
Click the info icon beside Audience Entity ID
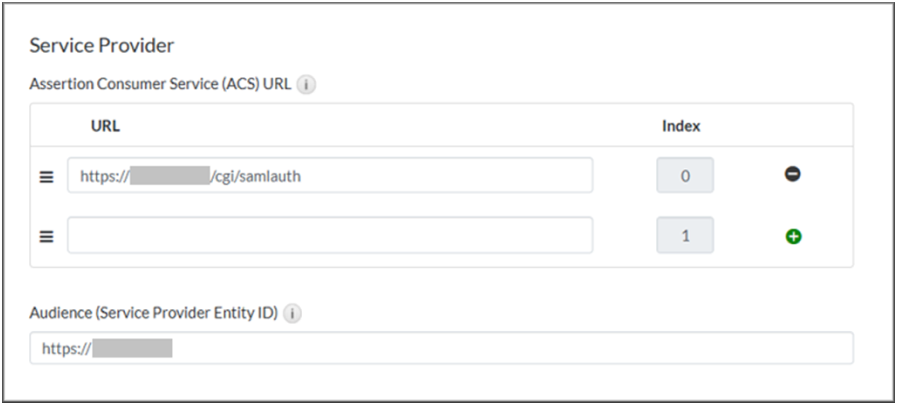coord(292,314)
